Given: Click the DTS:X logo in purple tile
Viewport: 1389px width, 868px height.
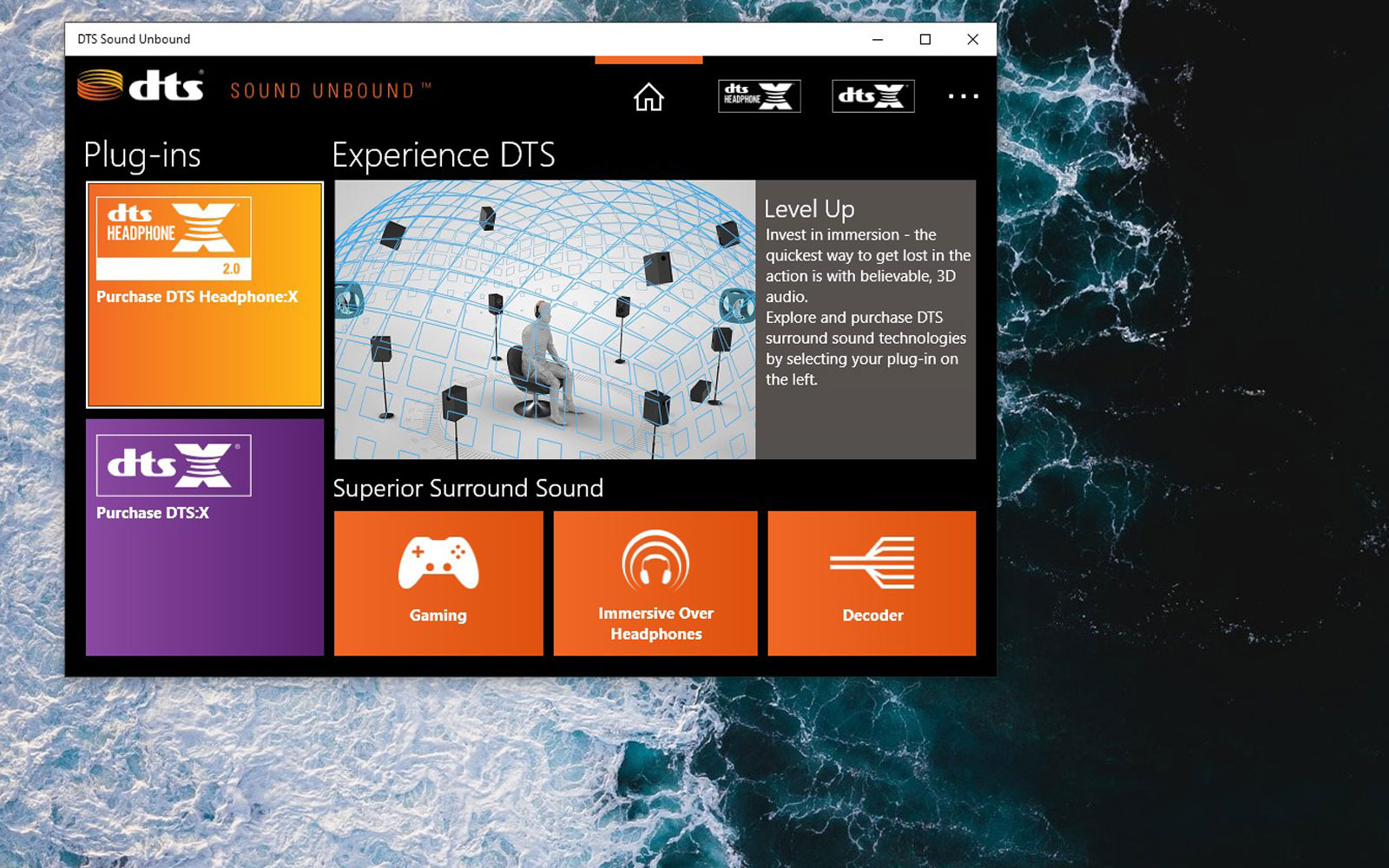Looking at the screenshot, I should [174, 465].
